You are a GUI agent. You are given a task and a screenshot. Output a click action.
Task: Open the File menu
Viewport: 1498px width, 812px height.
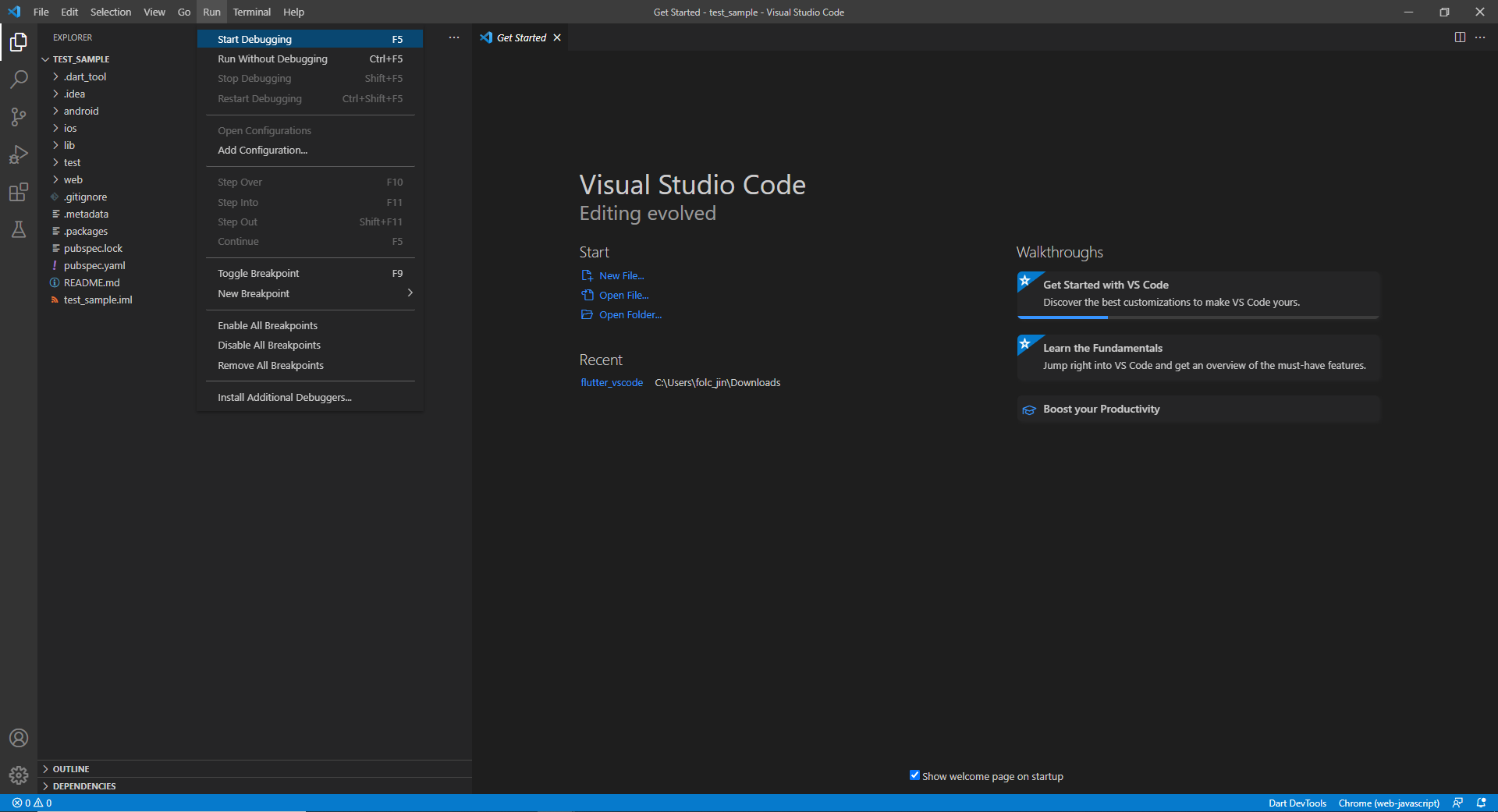[x=41, y=12]
